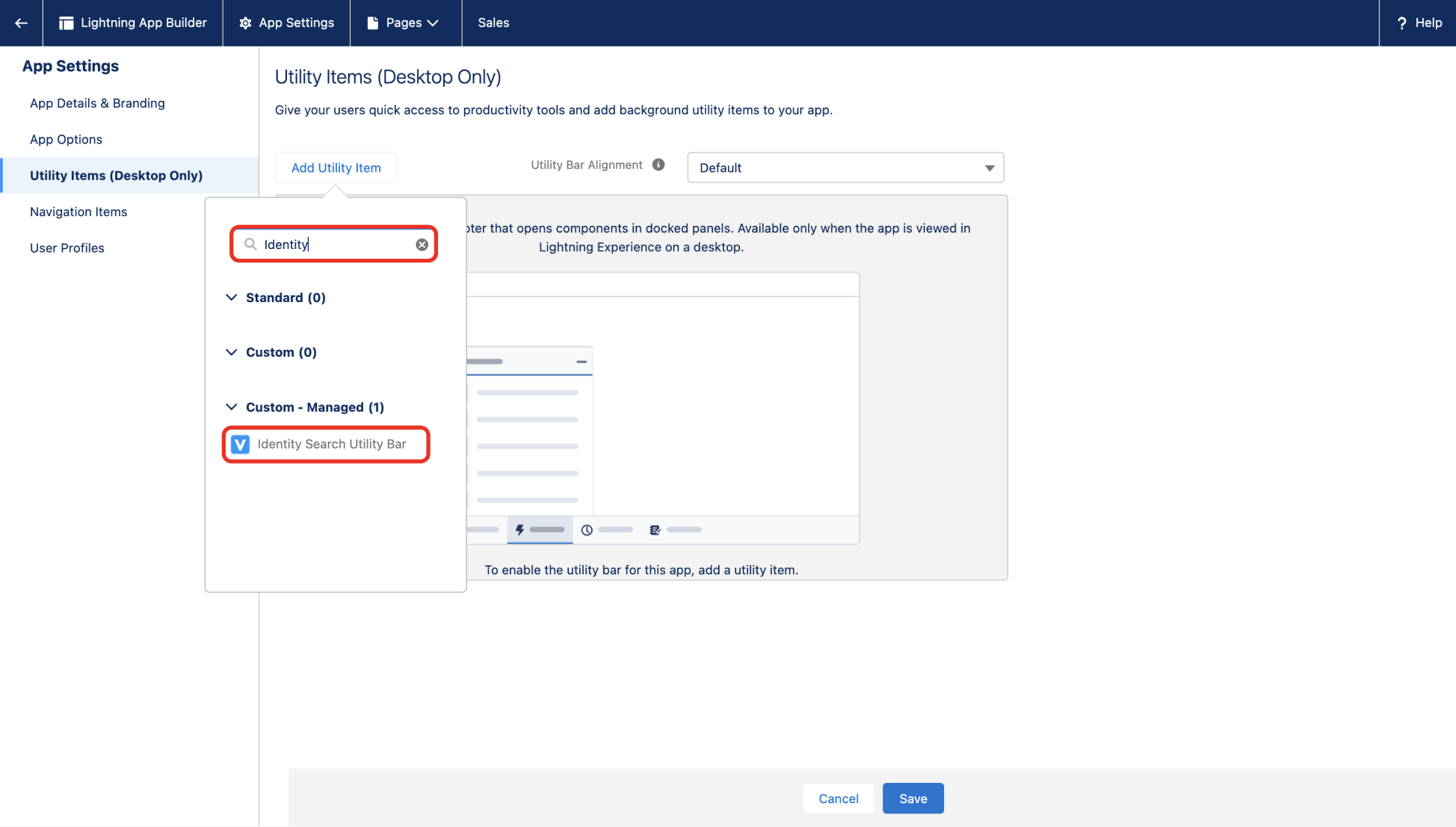Click the App Settings gear tab
1456x827 pixels.
(286, 23)
